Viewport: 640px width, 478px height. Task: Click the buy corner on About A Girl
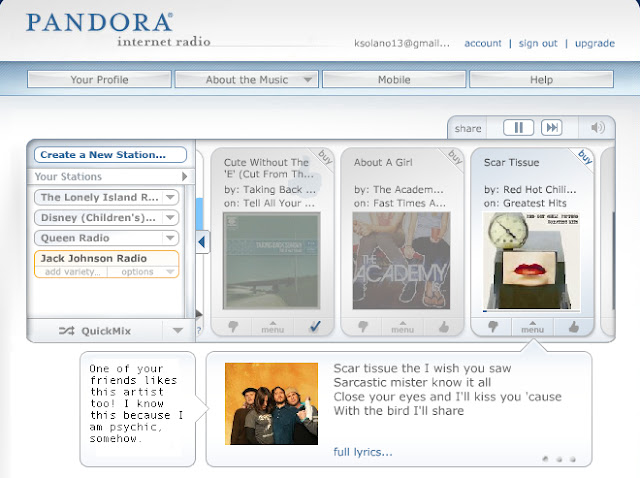pyautogui.click(x=455, y=157)
